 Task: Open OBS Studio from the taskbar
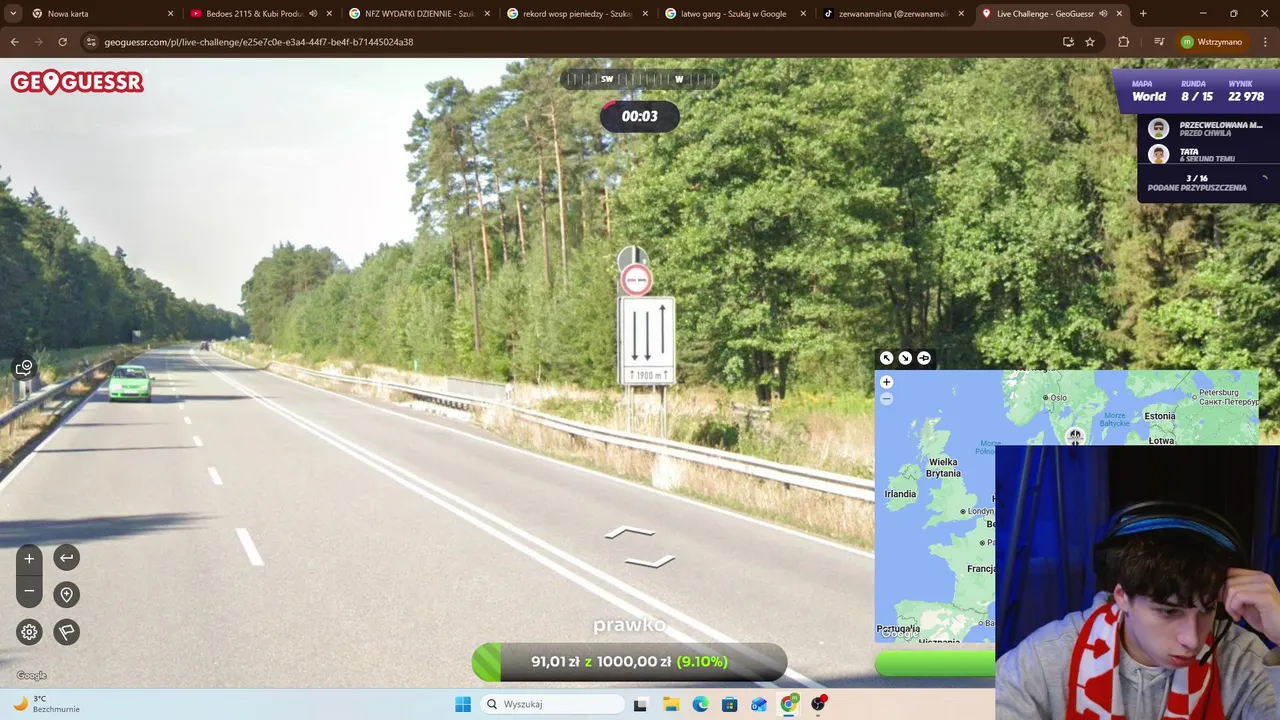pos(818,704)
